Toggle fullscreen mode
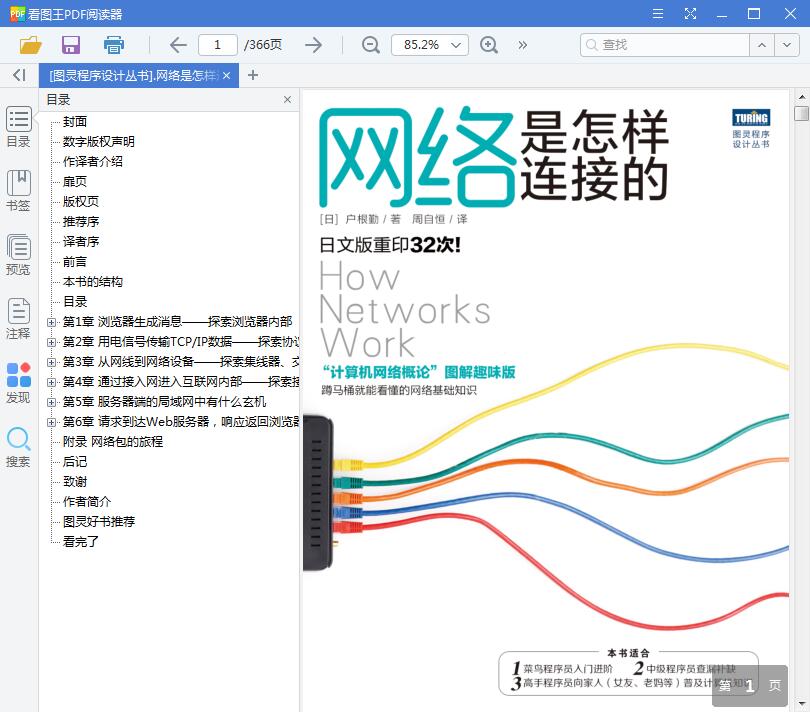 click(691, 13)
